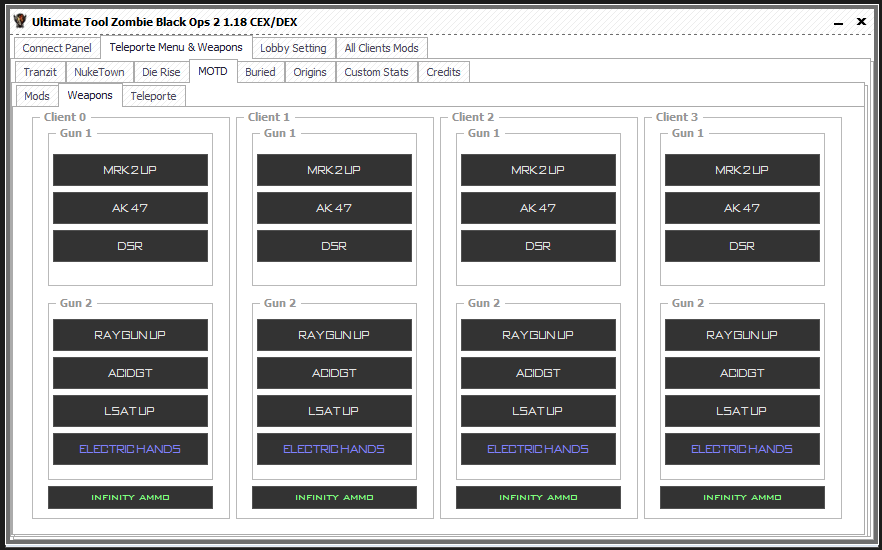Enable ELECTRIC HANDS for Client 1
The width and height of the screenshot is (882, 550).
pyautogui.click(x=334, y=449)
